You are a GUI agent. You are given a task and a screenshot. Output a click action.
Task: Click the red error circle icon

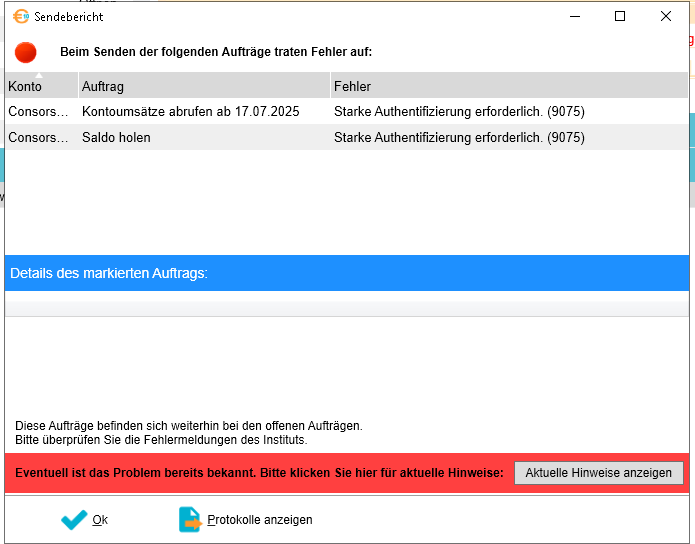coord(26,52)
